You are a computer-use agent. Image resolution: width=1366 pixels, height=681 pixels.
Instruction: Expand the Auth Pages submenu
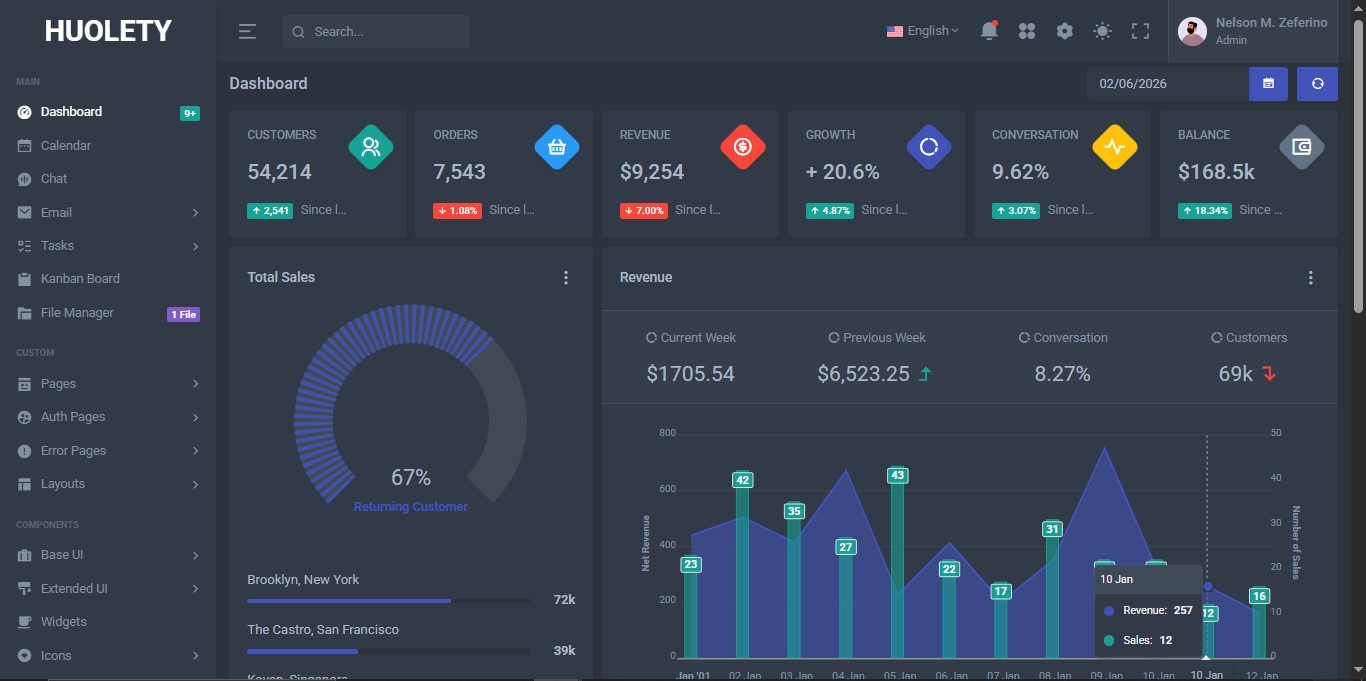[108, 417]
